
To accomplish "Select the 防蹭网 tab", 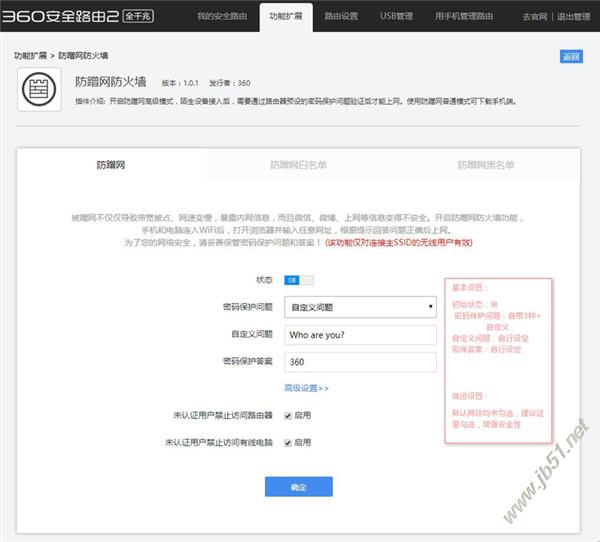I will 111,165.
